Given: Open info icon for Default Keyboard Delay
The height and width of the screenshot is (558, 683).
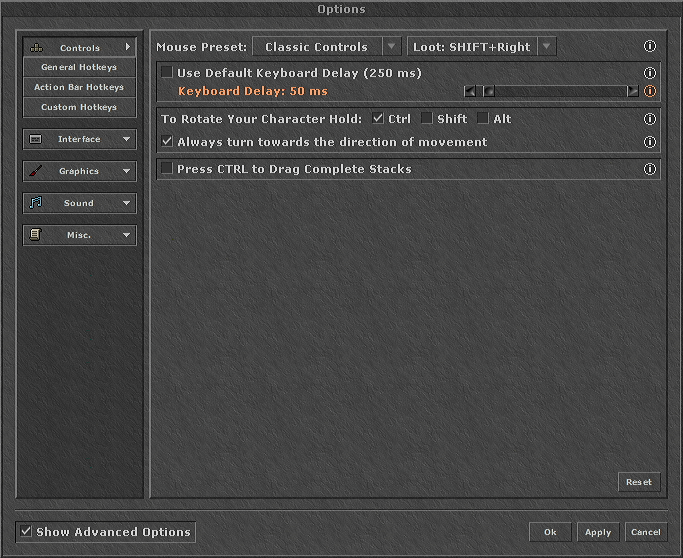Looking at the screenshot, I should pyautogui.click(x=649, y=73).
